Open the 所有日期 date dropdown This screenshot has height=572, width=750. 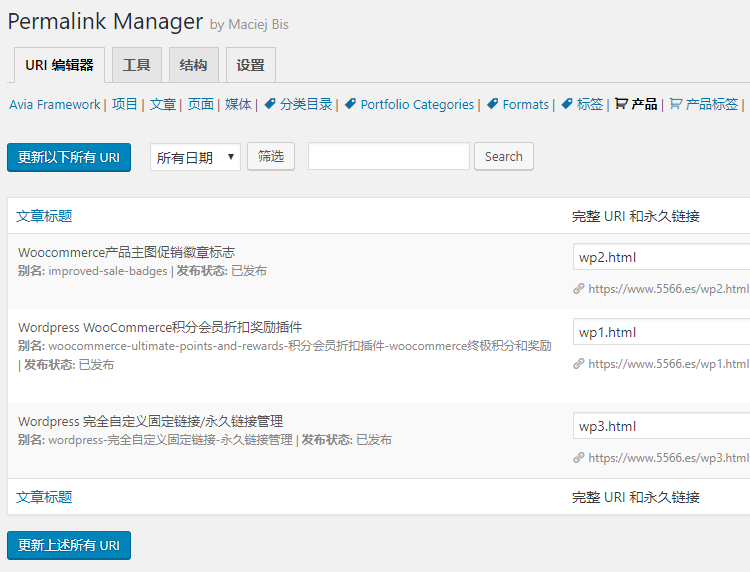[x=195, y=157]
